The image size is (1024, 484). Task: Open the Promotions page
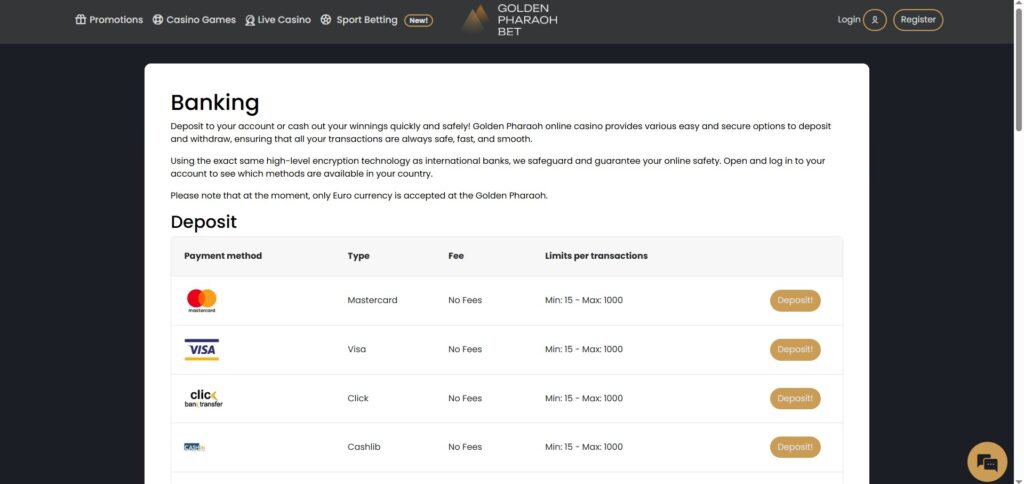tap(116, 20)
